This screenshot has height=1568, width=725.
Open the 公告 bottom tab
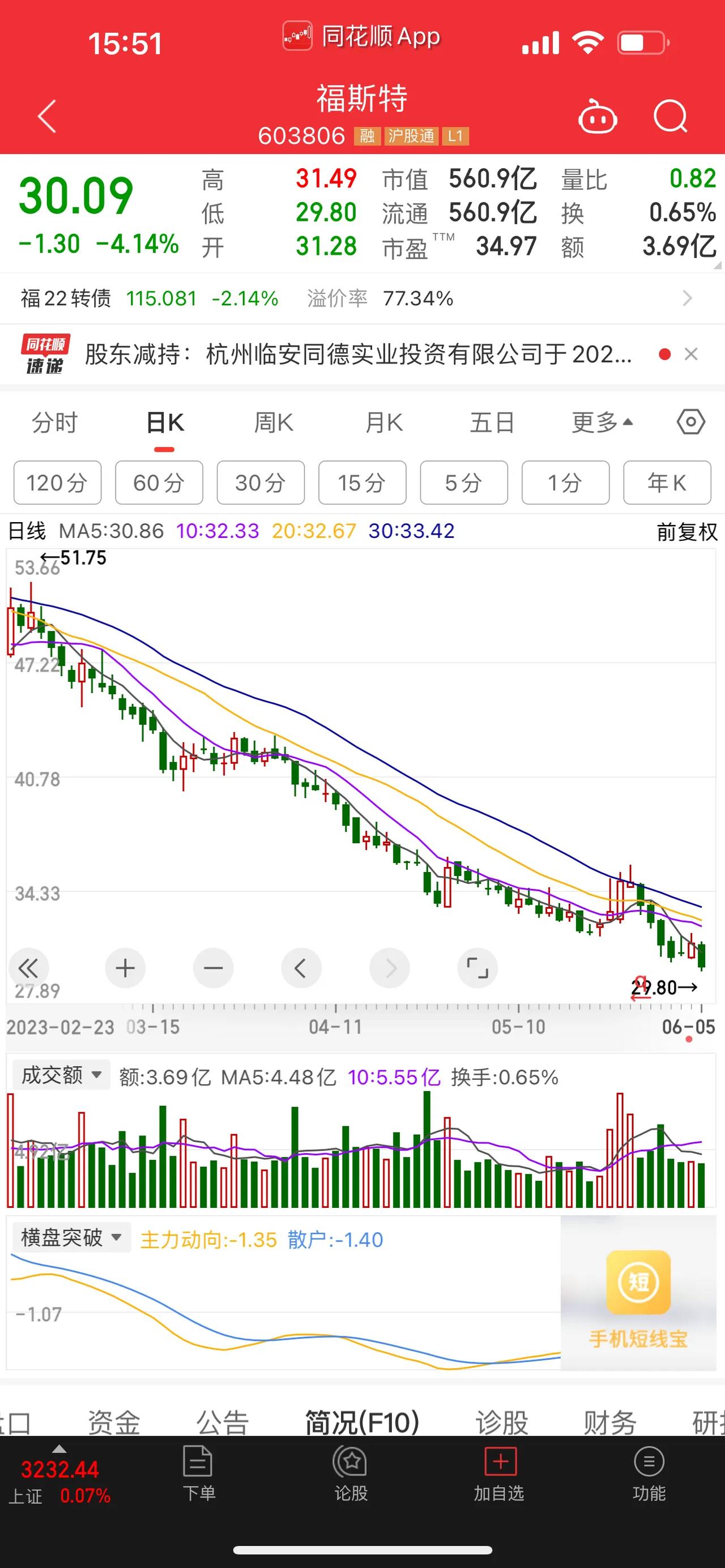(x=222, y=1422)
